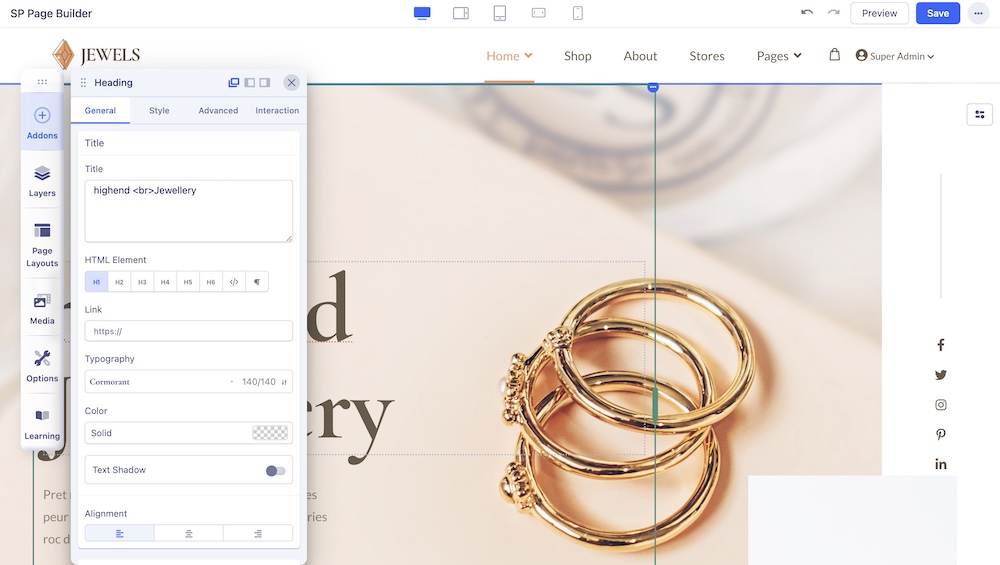Viewport: 1000px width, 565px height.
Task: Click the undo arrow
Action: 807,13
